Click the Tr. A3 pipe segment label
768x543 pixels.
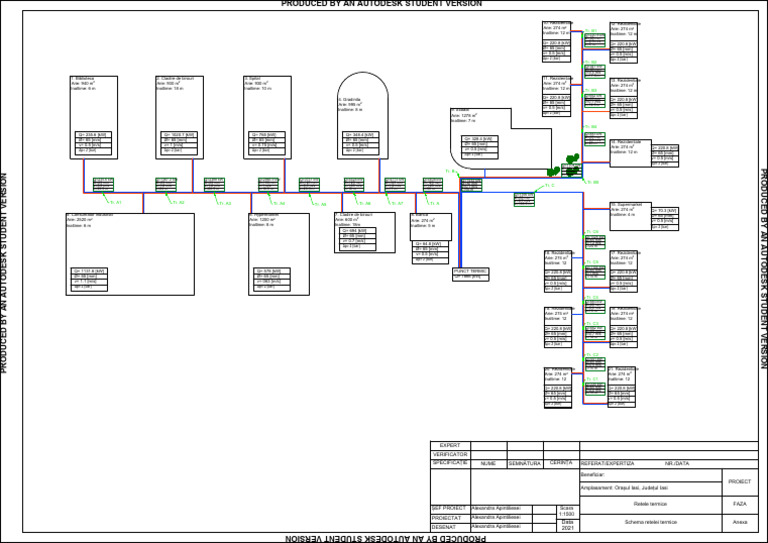tap(224, 203)
